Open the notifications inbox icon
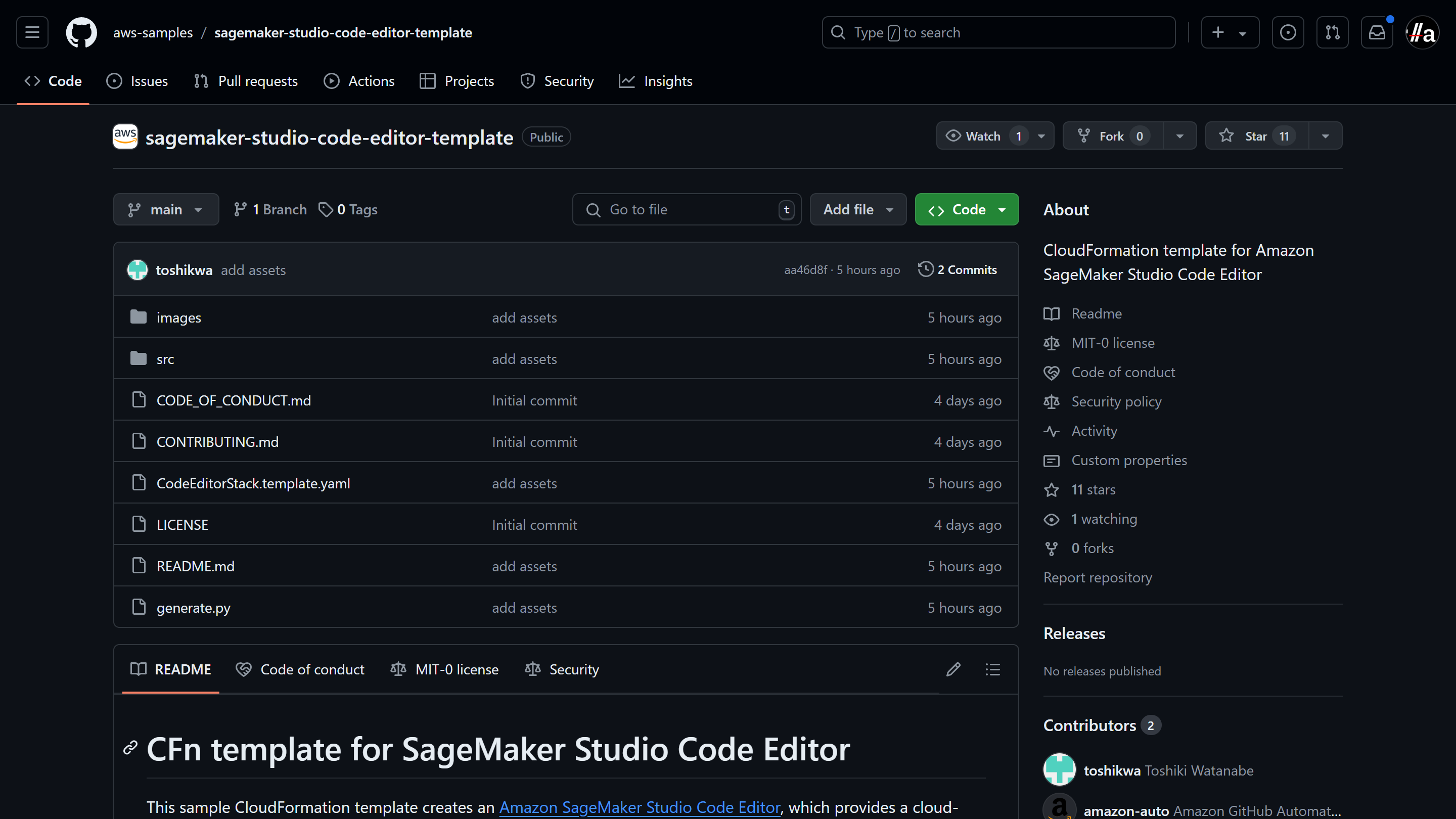Screen dimensions: 1456x819 (1377, 32)
